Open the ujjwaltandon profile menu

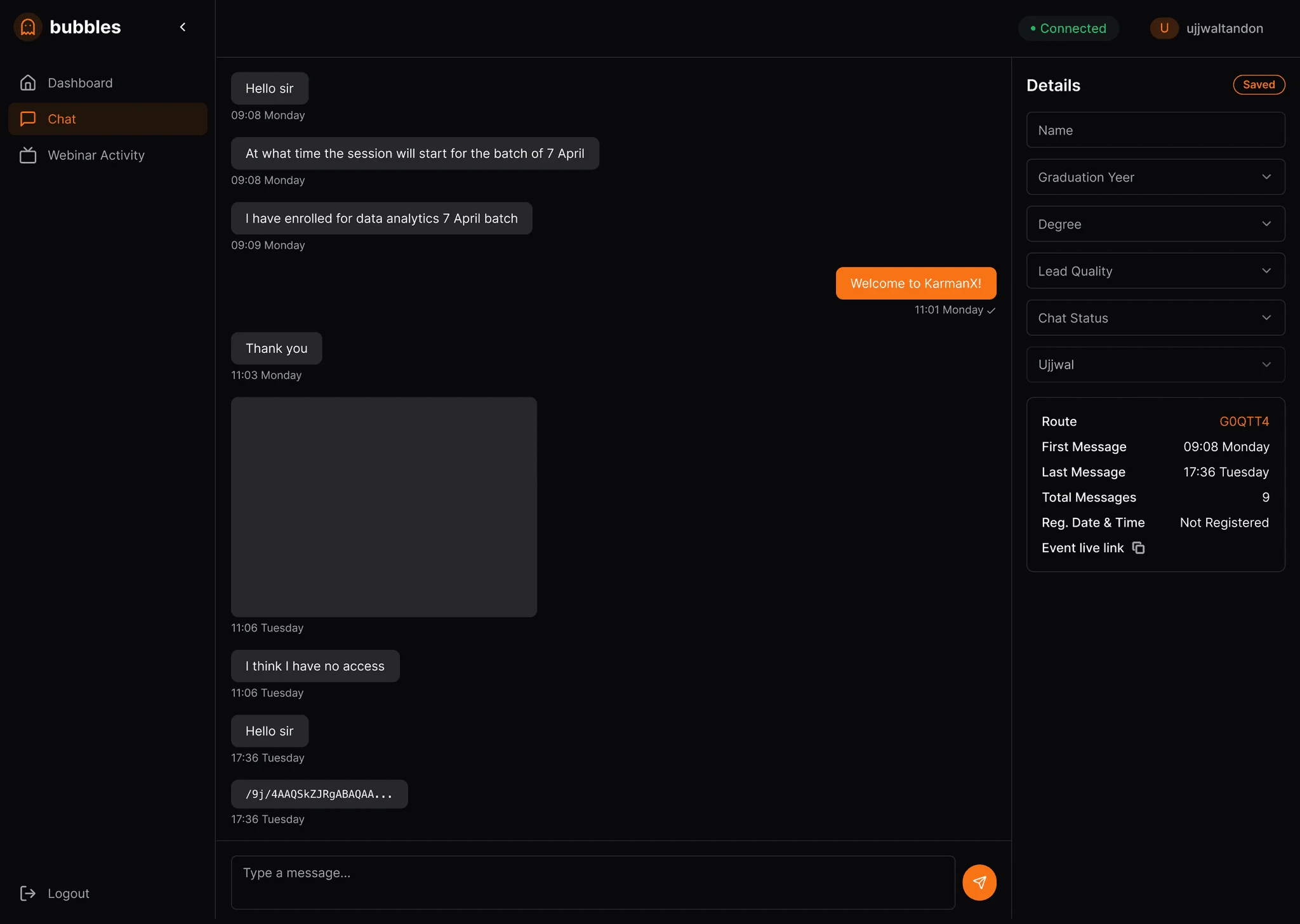1207,28
